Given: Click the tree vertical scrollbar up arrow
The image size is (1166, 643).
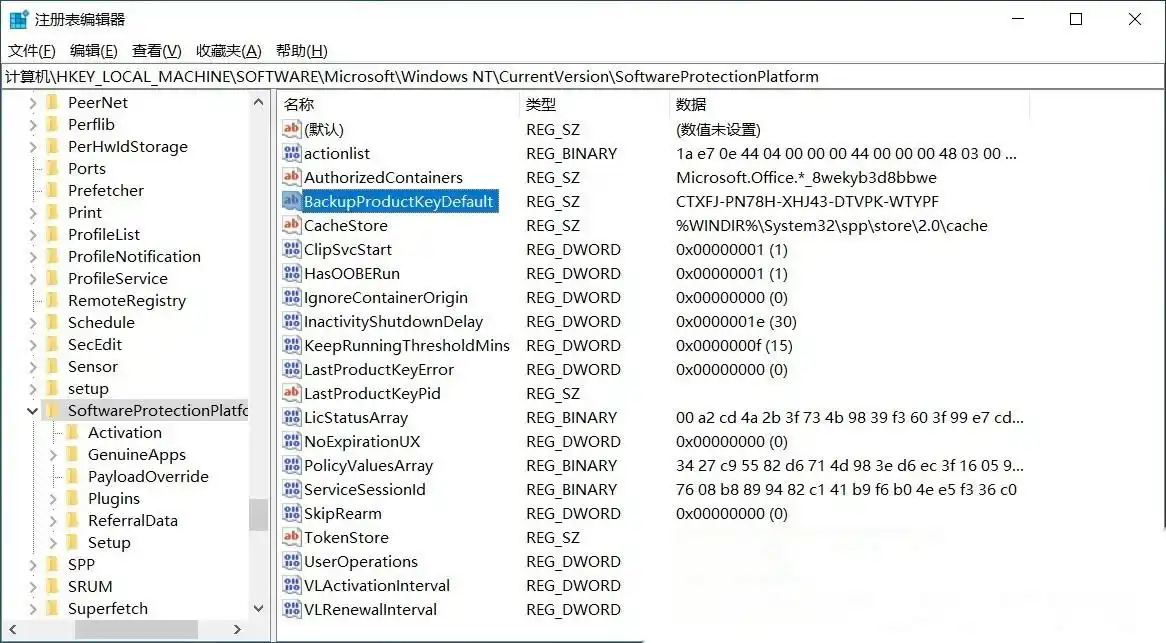Looking at the screenshot, I should [258, 102].
